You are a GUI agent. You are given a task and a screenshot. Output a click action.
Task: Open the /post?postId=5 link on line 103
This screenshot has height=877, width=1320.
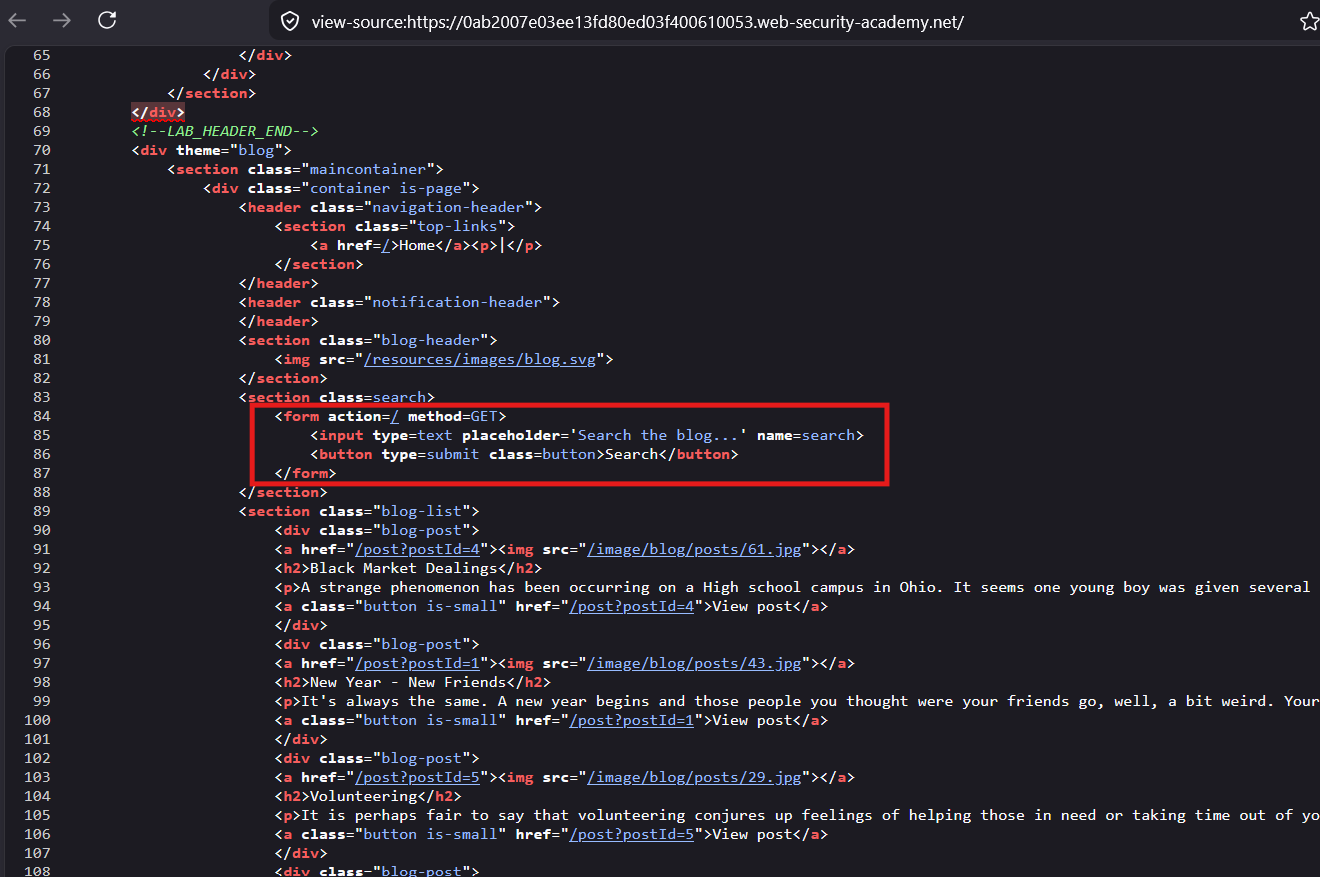tap(417, 777)
